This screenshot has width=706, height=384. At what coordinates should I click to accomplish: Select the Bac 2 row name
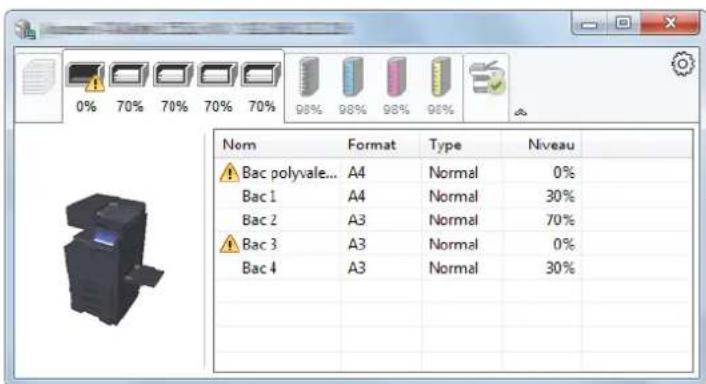coord(259,220)
